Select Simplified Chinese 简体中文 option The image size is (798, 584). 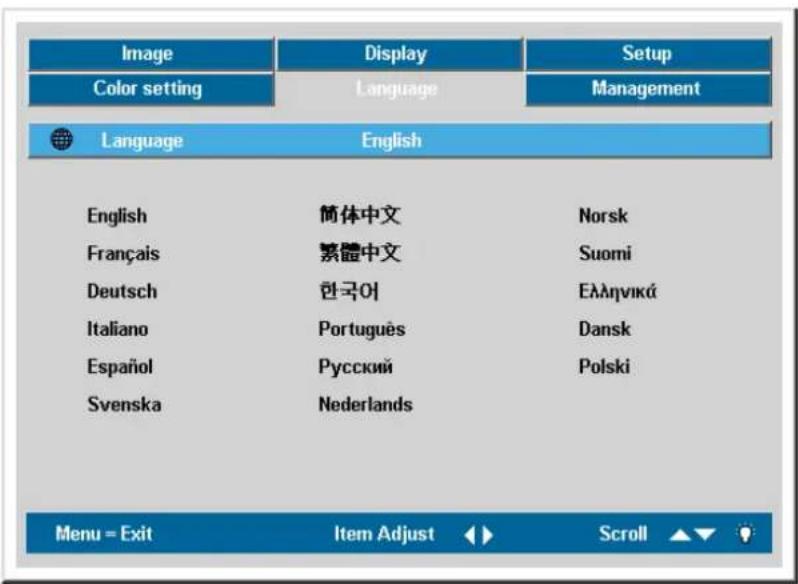360,215
